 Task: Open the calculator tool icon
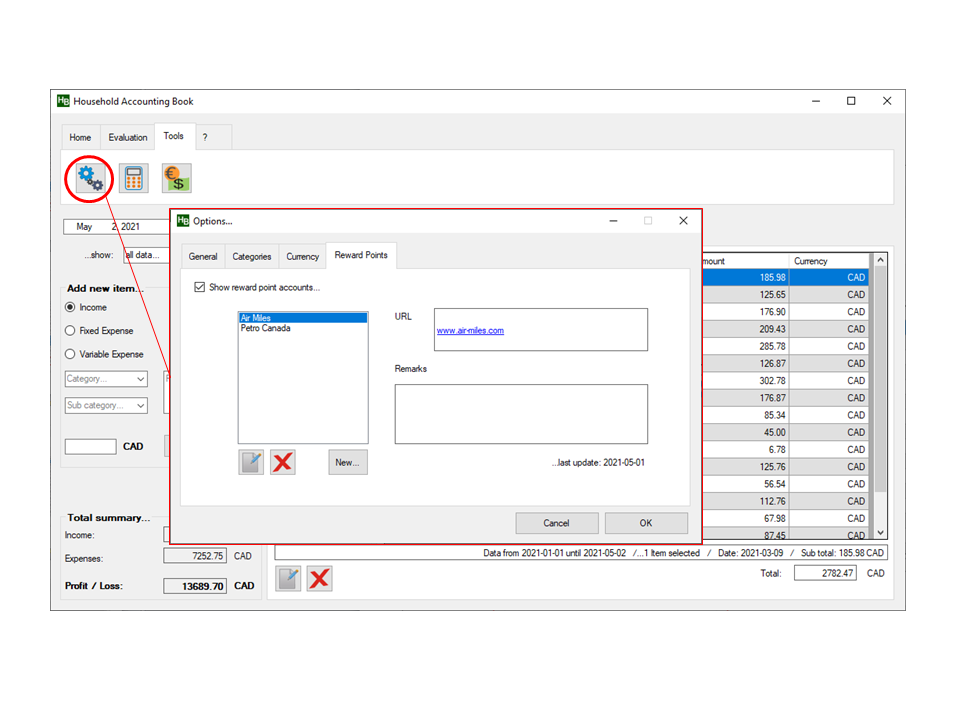(x=133, y=179)
